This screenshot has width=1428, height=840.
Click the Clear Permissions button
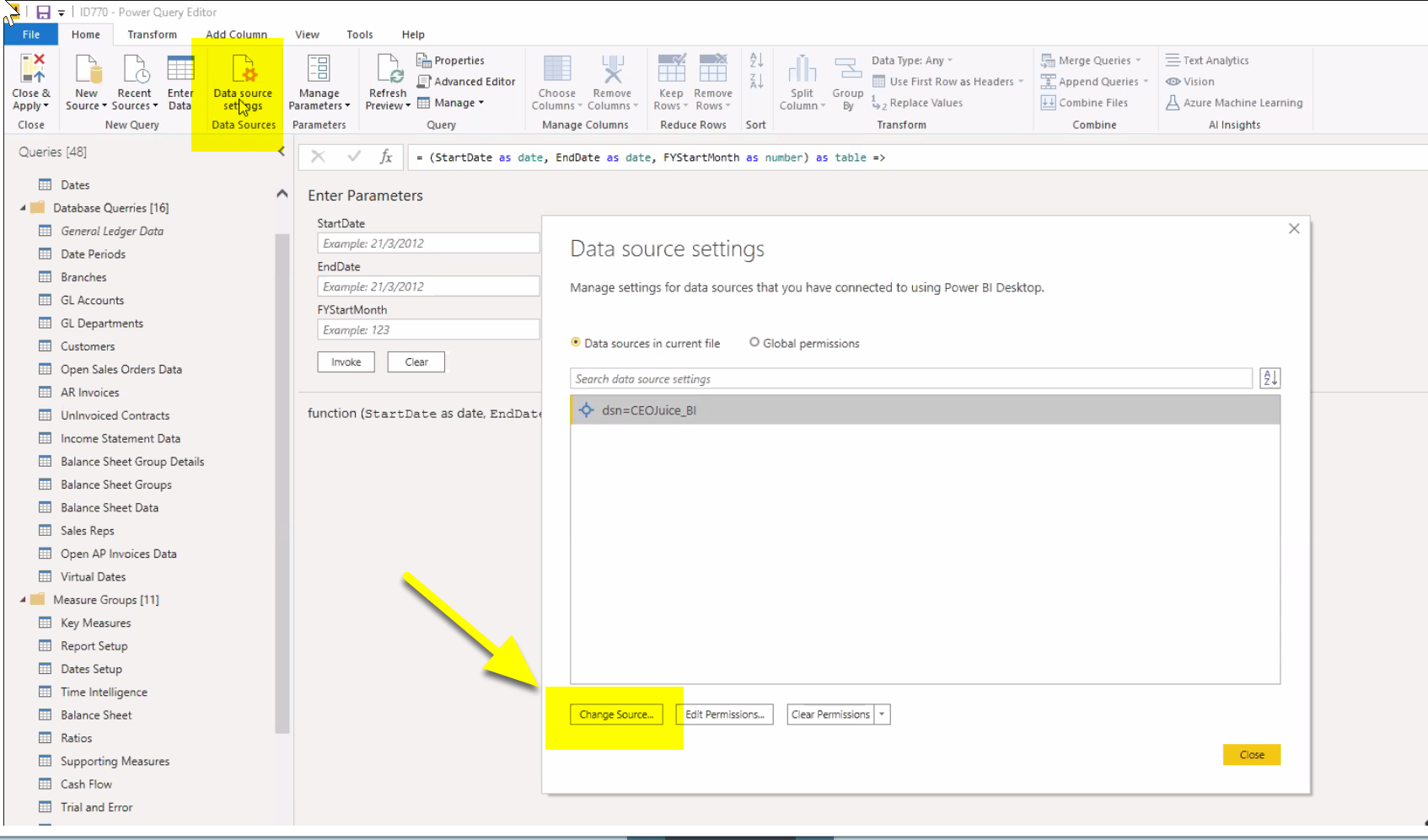tap(830, 714)
